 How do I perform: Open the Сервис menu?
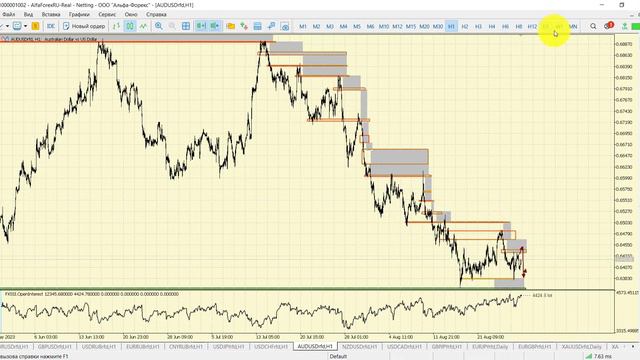[x=107, y=14]
